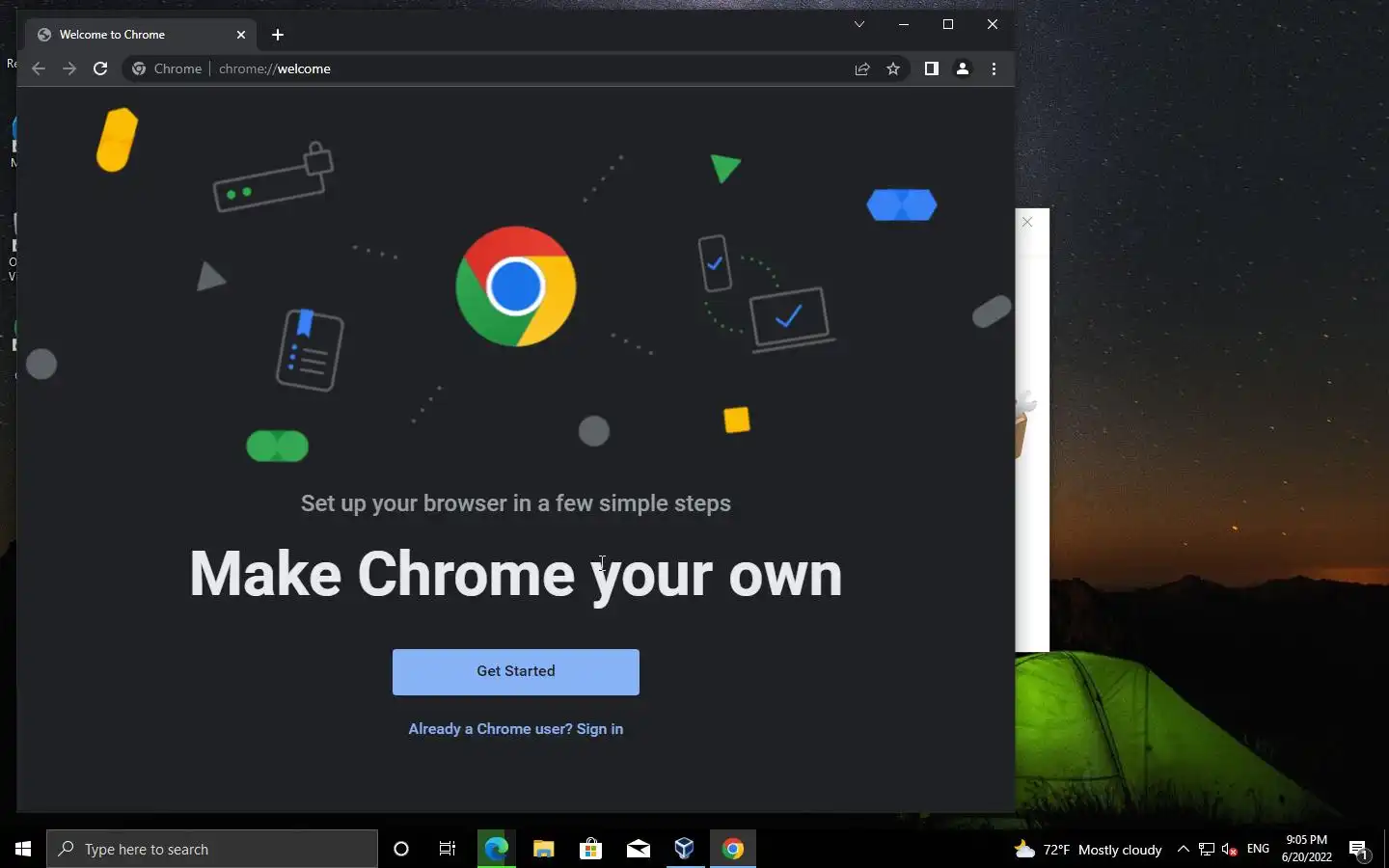
Task: Click the taskbar 'Type here to search' box
Action: (x=212, y=849)
